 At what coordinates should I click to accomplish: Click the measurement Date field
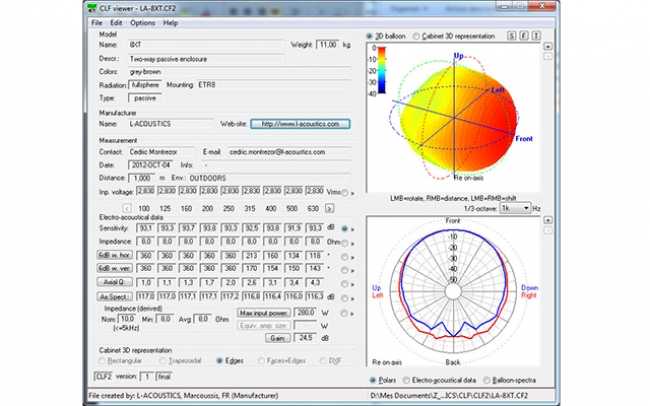pos(150,165)
